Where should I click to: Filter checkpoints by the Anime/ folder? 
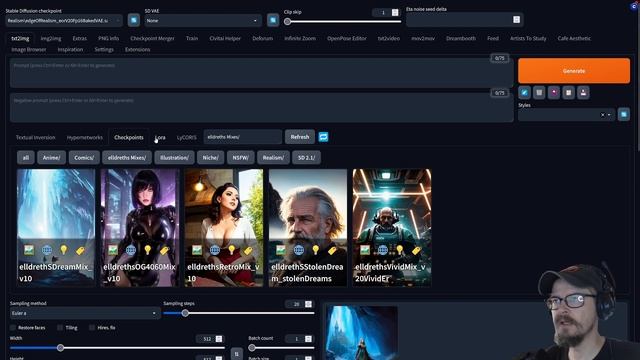(51, 158)
